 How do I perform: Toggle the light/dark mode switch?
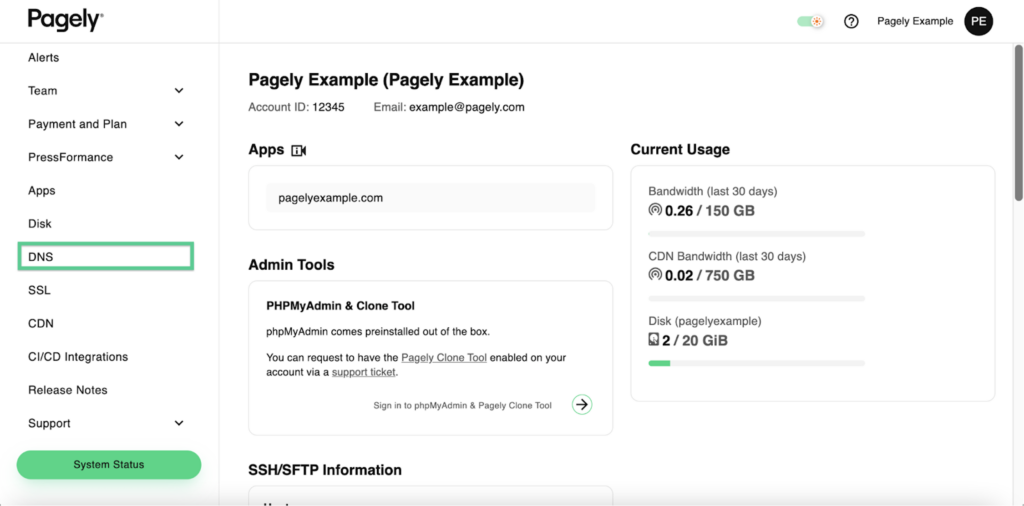point(810,21)
